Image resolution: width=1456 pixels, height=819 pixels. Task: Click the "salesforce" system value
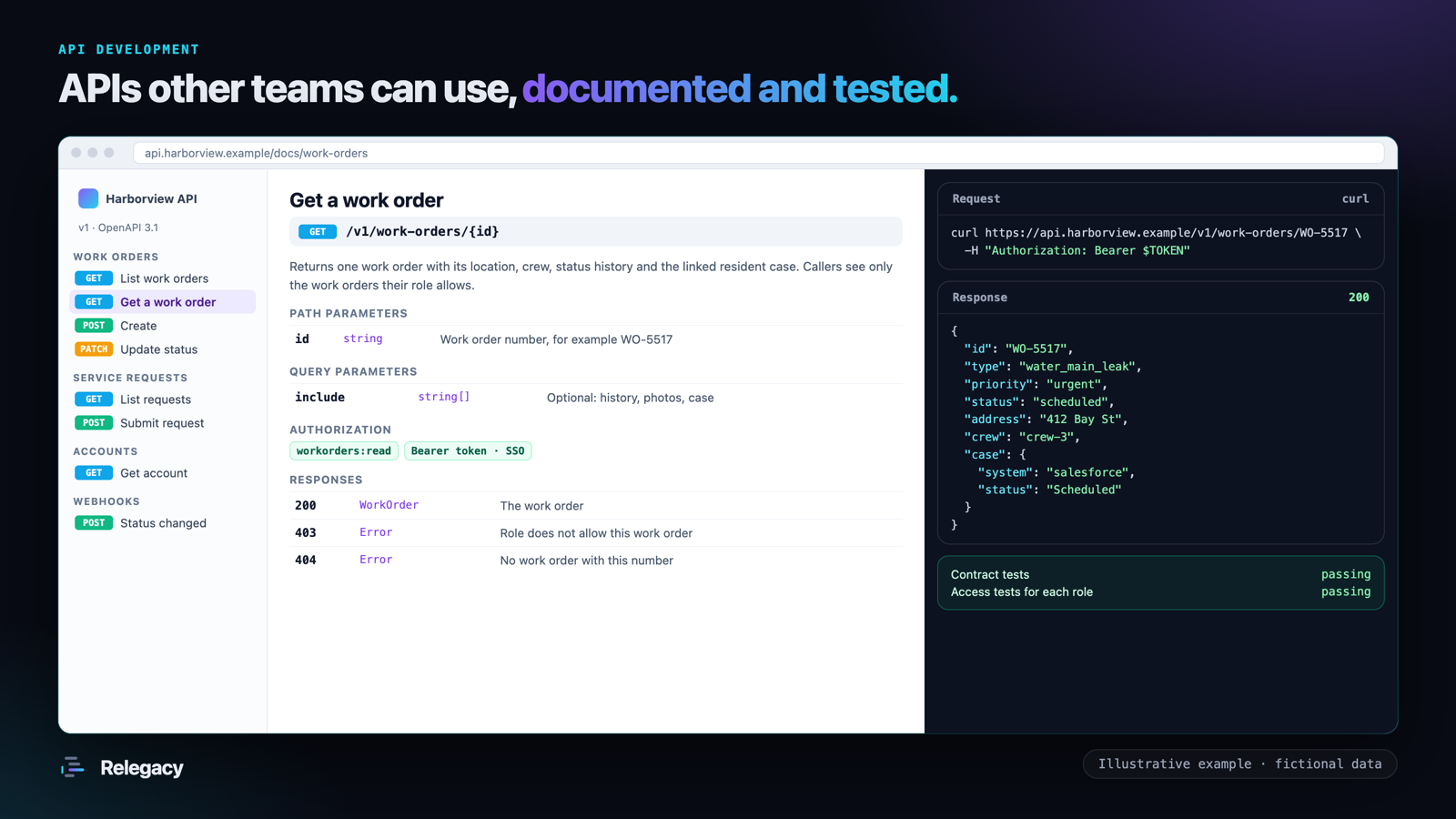point(1087,472)
